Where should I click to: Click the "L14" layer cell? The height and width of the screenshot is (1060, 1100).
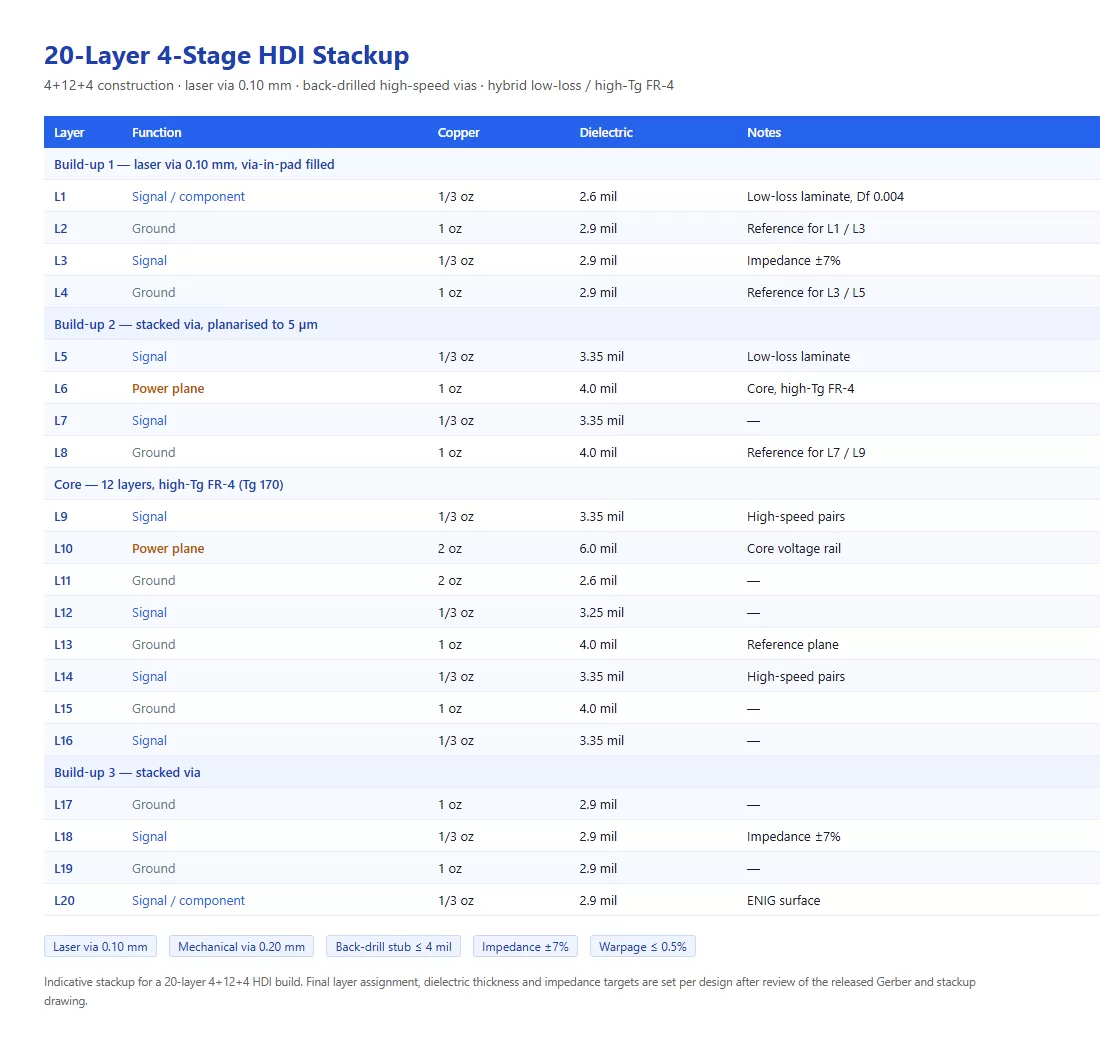pos(63,676)
